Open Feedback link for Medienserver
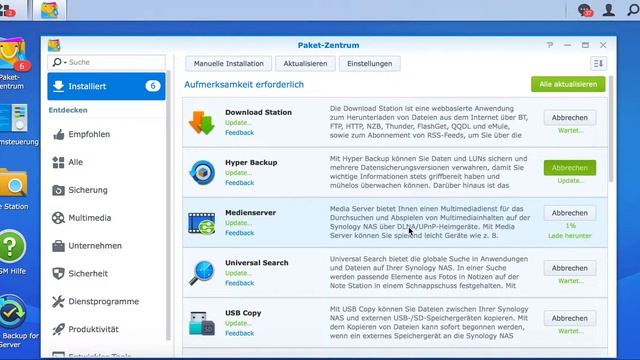This screenshot has width=640, height=360. (x=240, y=233)
